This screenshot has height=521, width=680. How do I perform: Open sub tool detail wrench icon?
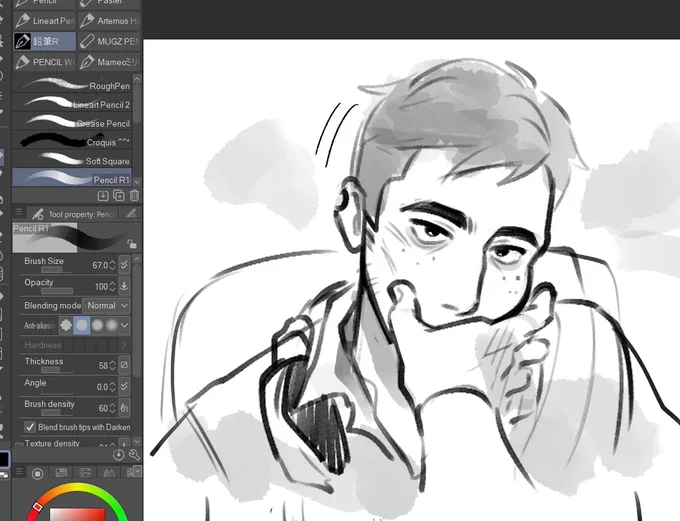[134, 455]
